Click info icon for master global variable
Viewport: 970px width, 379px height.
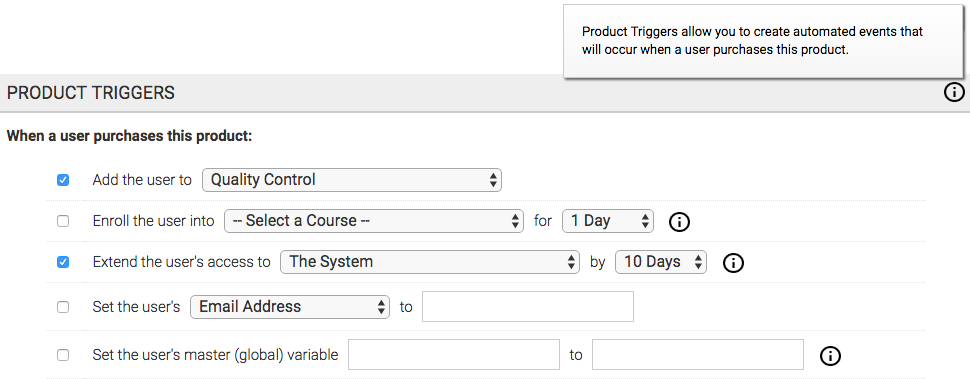[831, 356]
